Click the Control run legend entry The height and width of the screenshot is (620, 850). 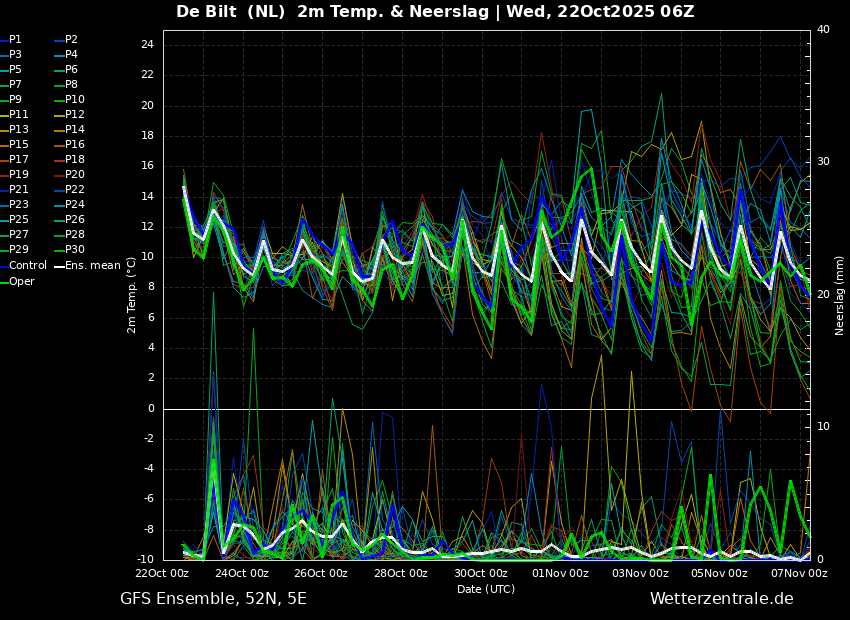(27, 266)
